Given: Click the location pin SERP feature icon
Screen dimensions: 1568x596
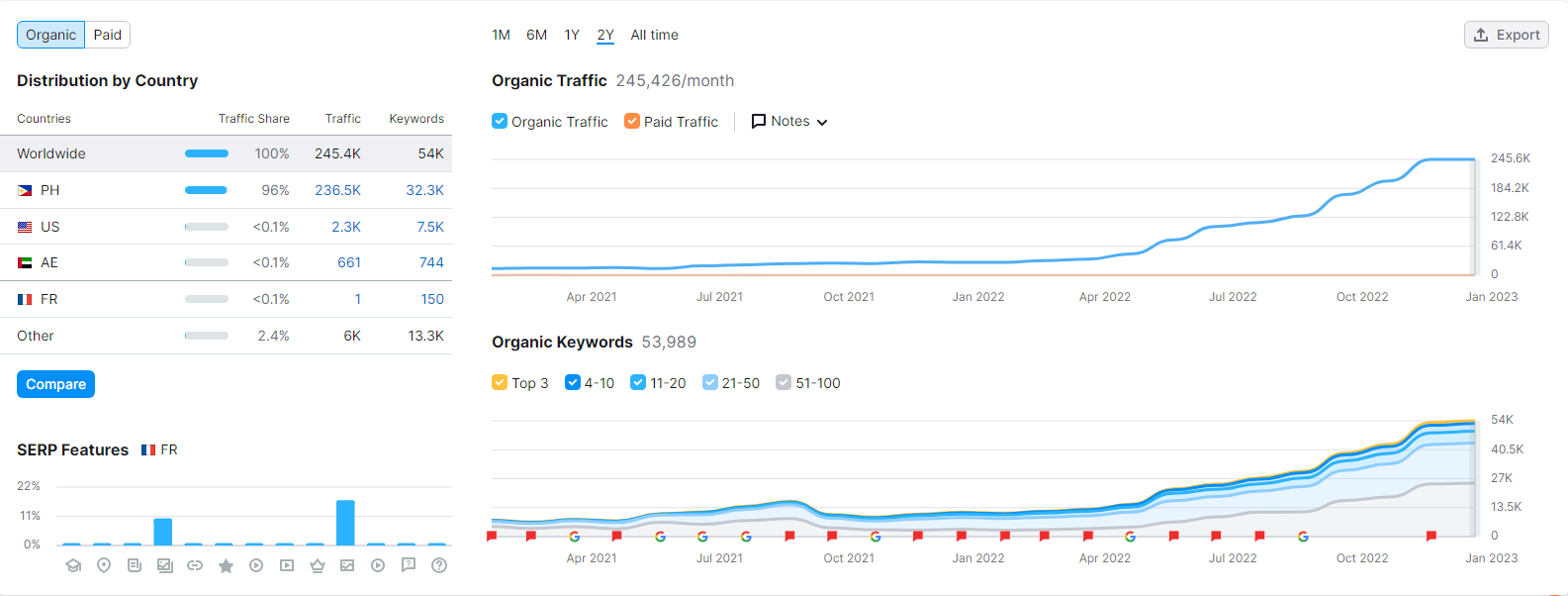Looking at the screenshot, I should click(104, 565).
